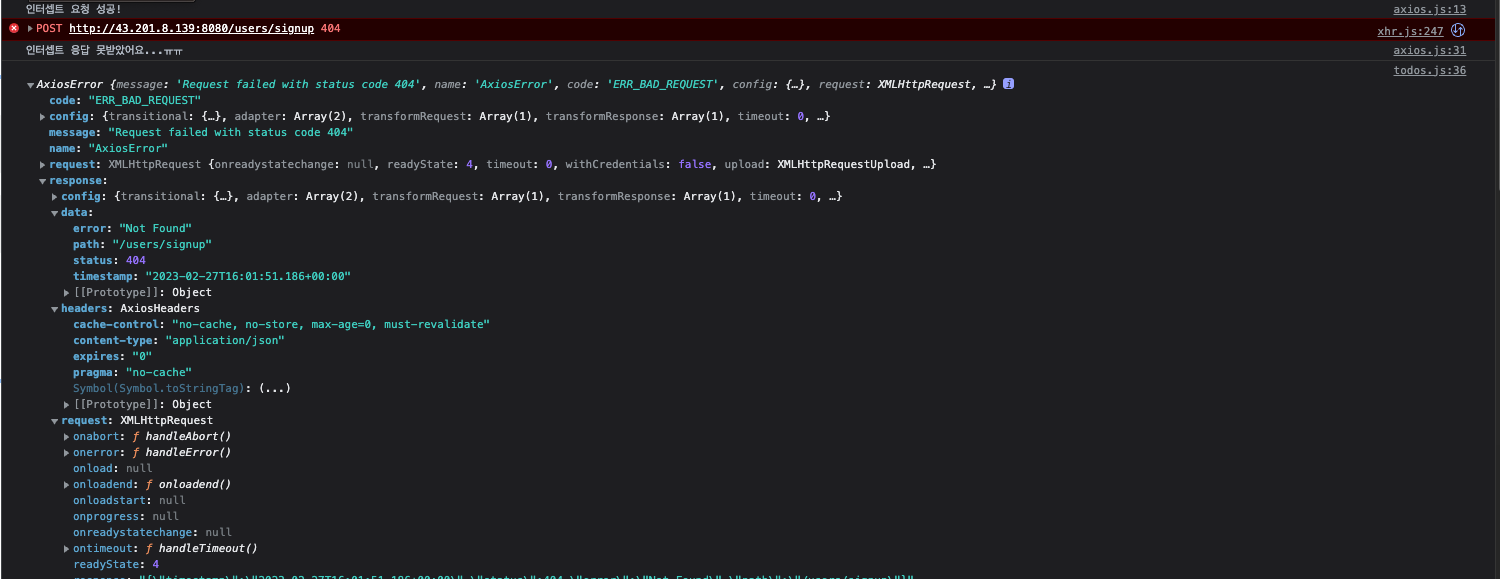
Task: Click the cache-control header value
Action: pyautogui.click(x=330, y=324)
